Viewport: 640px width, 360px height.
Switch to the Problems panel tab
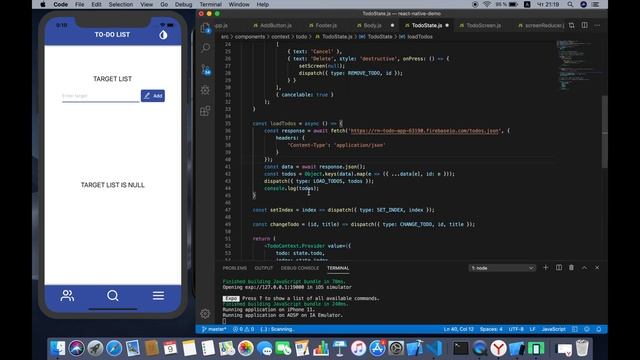[235, 268]
